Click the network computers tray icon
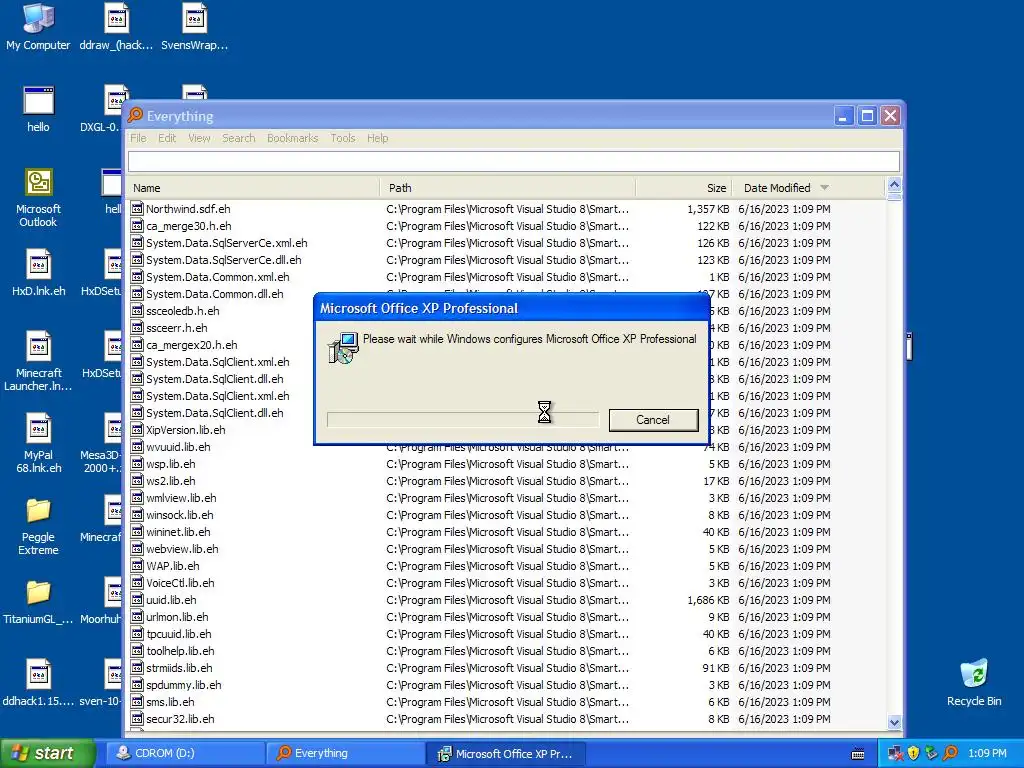The height and width of the screenshot is (768, 1024). 895,753
